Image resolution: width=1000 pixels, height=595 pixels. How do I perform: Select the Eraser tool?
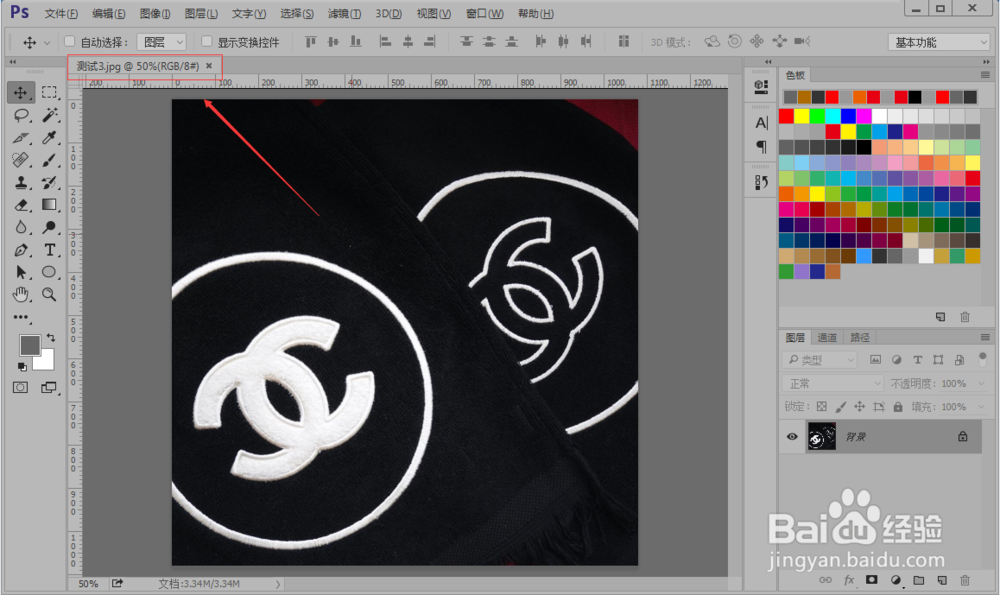[21, 205]
